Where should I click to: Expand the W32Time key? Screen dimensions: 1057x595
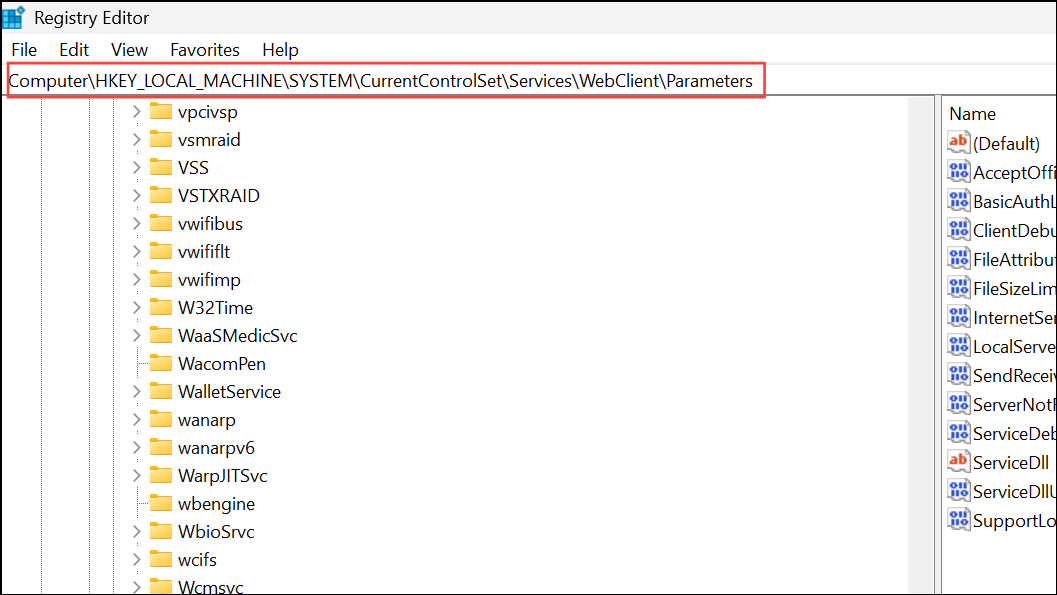[x=137, y=308]
